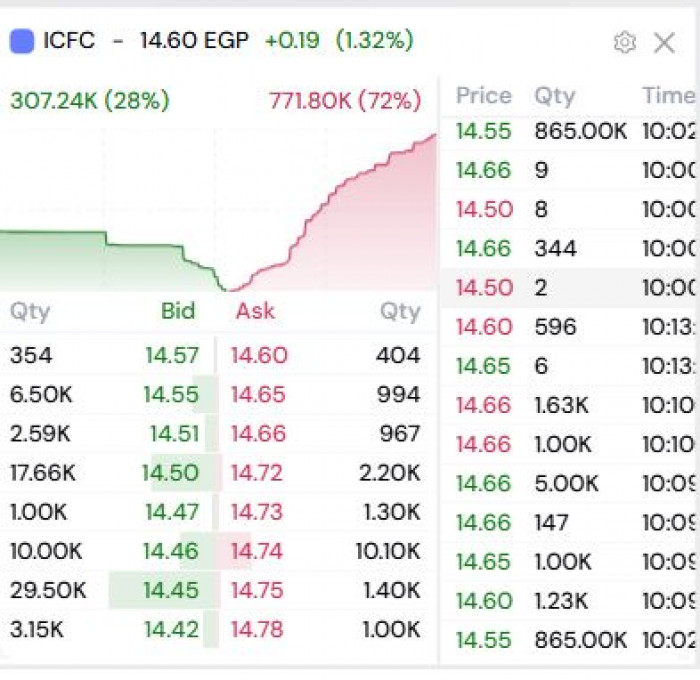The height and width of the screenshot is (680, 700).
Task: Click the Bid column header
Action: point(178,311)
